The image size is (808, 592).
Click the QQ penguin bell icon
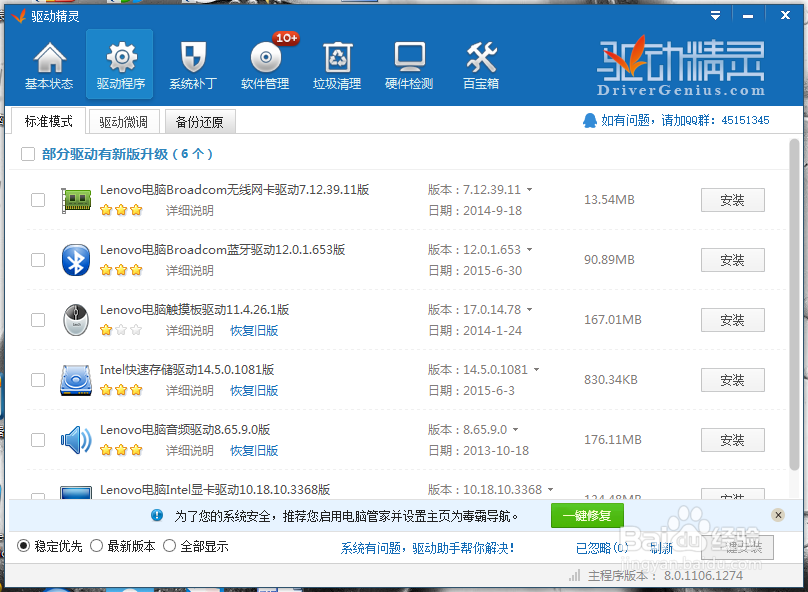[x=590, y=121]
